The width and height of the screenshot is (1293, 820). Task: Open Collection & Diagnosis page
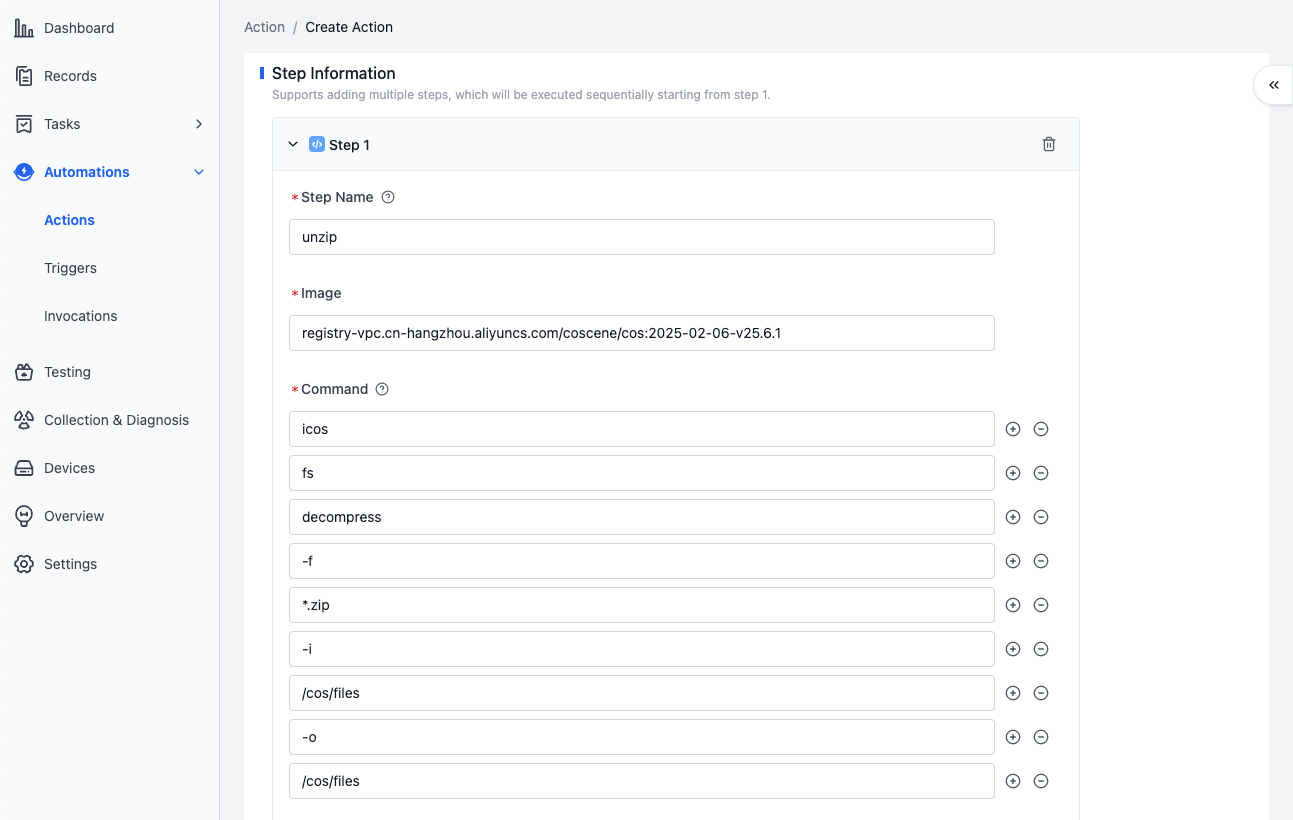[x=116, y=420]
